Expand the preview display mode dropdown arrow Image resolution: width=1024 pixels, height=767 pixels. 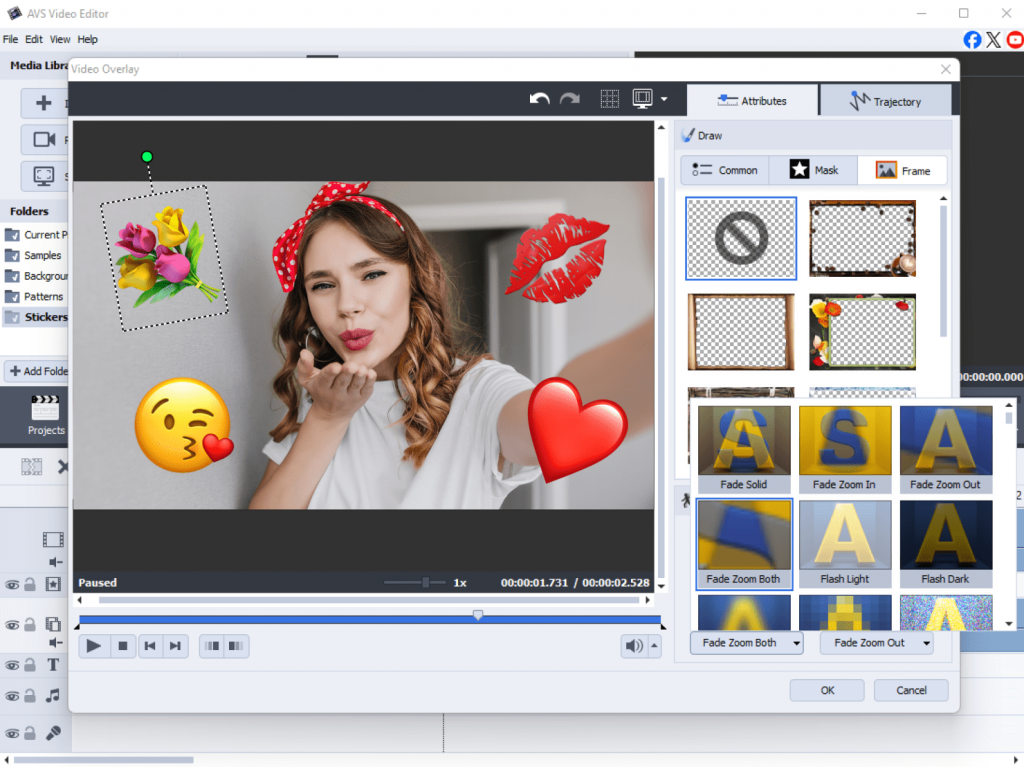[x=664, y=99]
